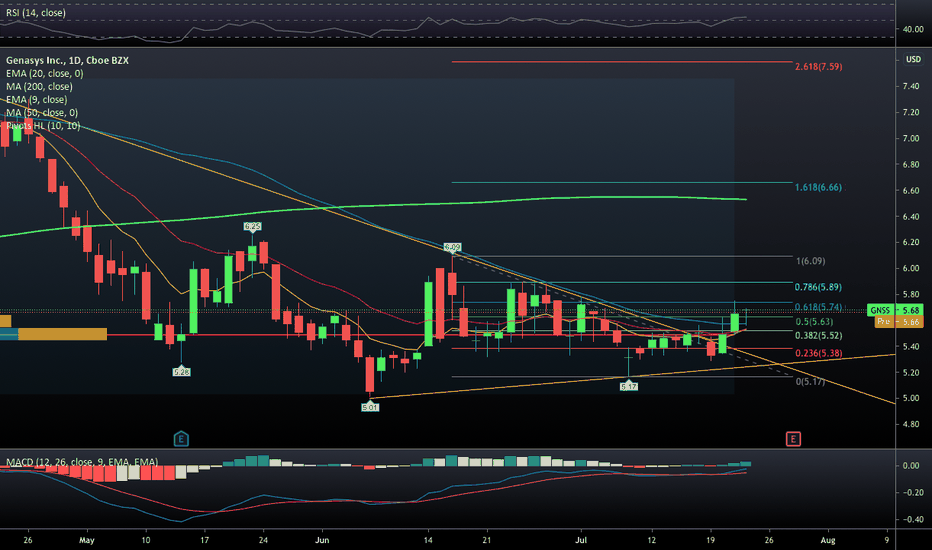
Task: Click the green 200 MA line label area value 6.60
Action: click(911, 191)
